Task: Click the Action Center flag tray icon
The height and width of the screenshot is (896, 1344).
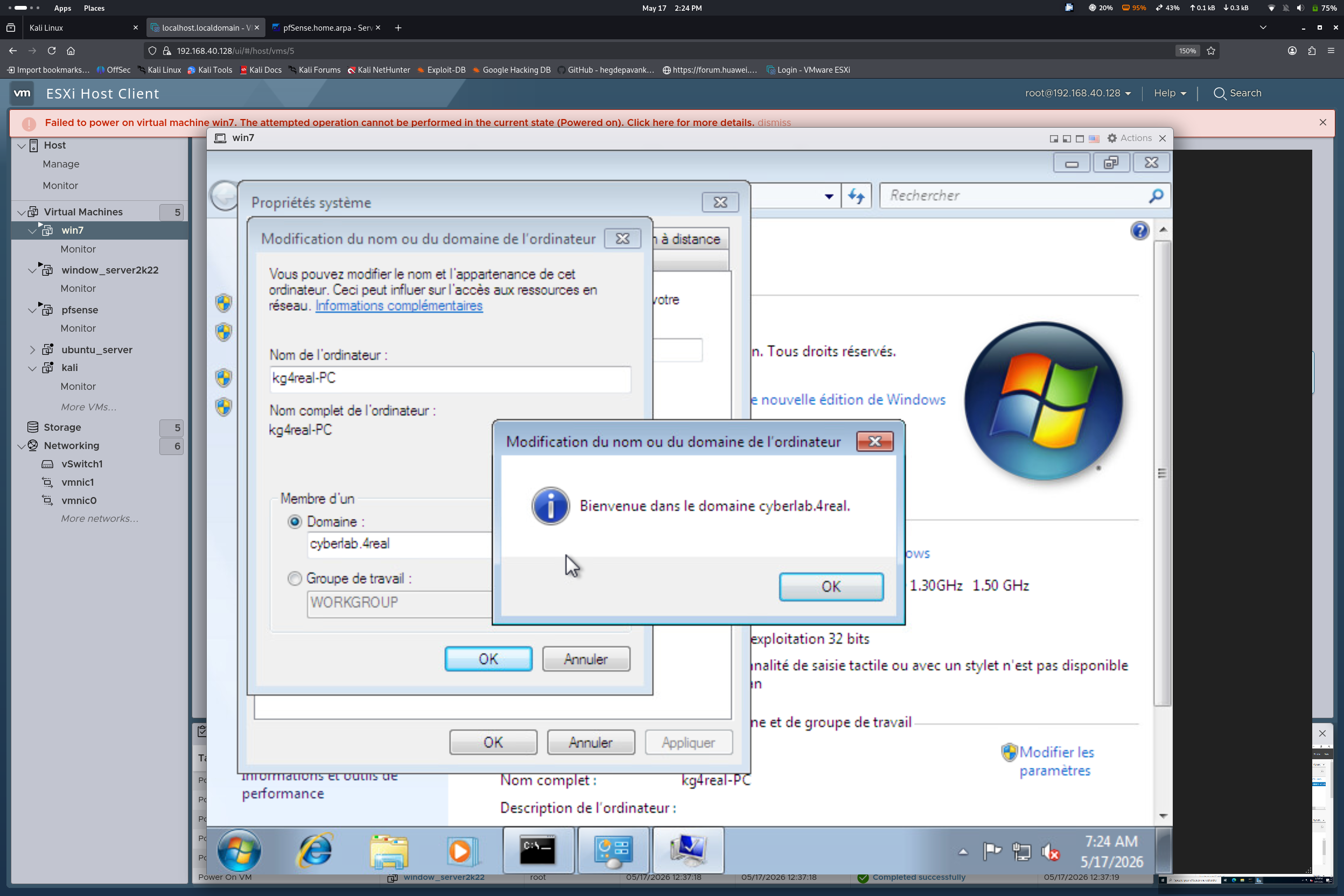Action: tap(992, 852)
